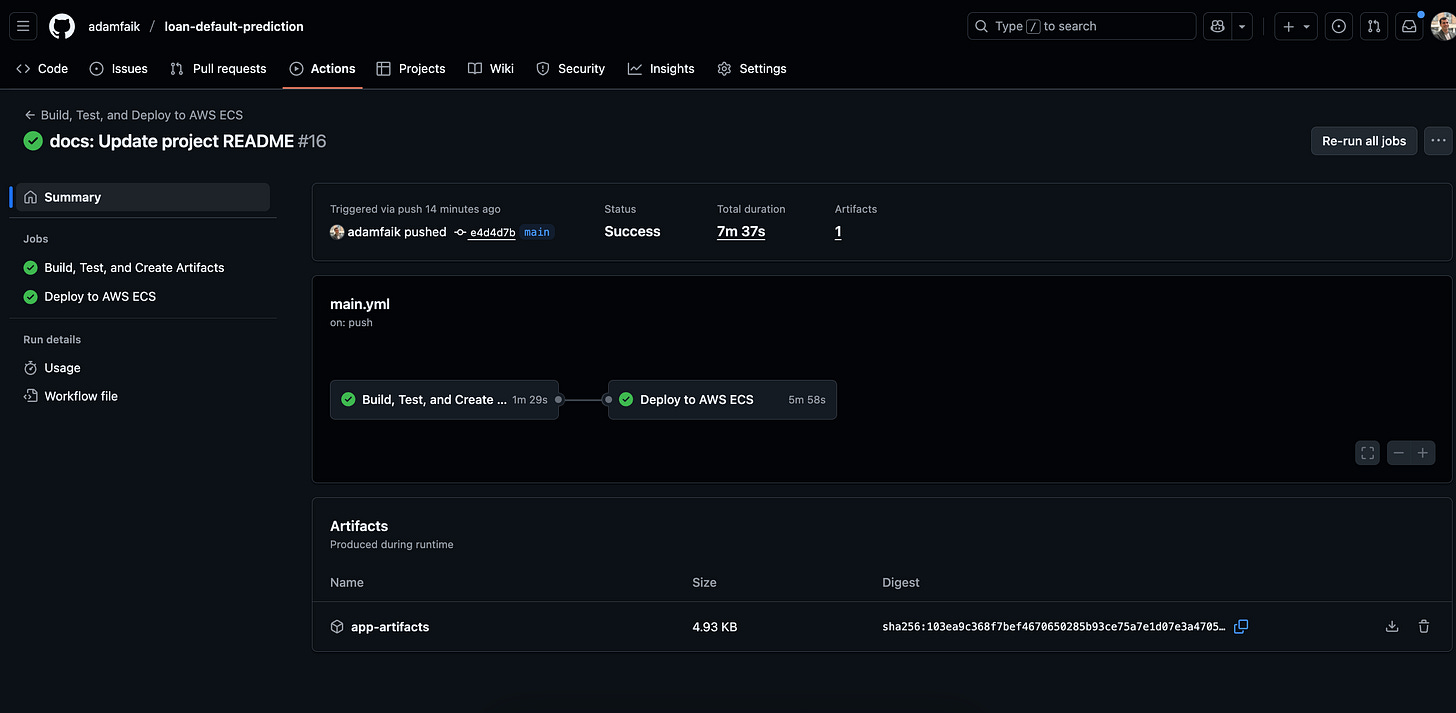Click Re-run all jobs button
1456x713 pixels.
coord(1364,141)
